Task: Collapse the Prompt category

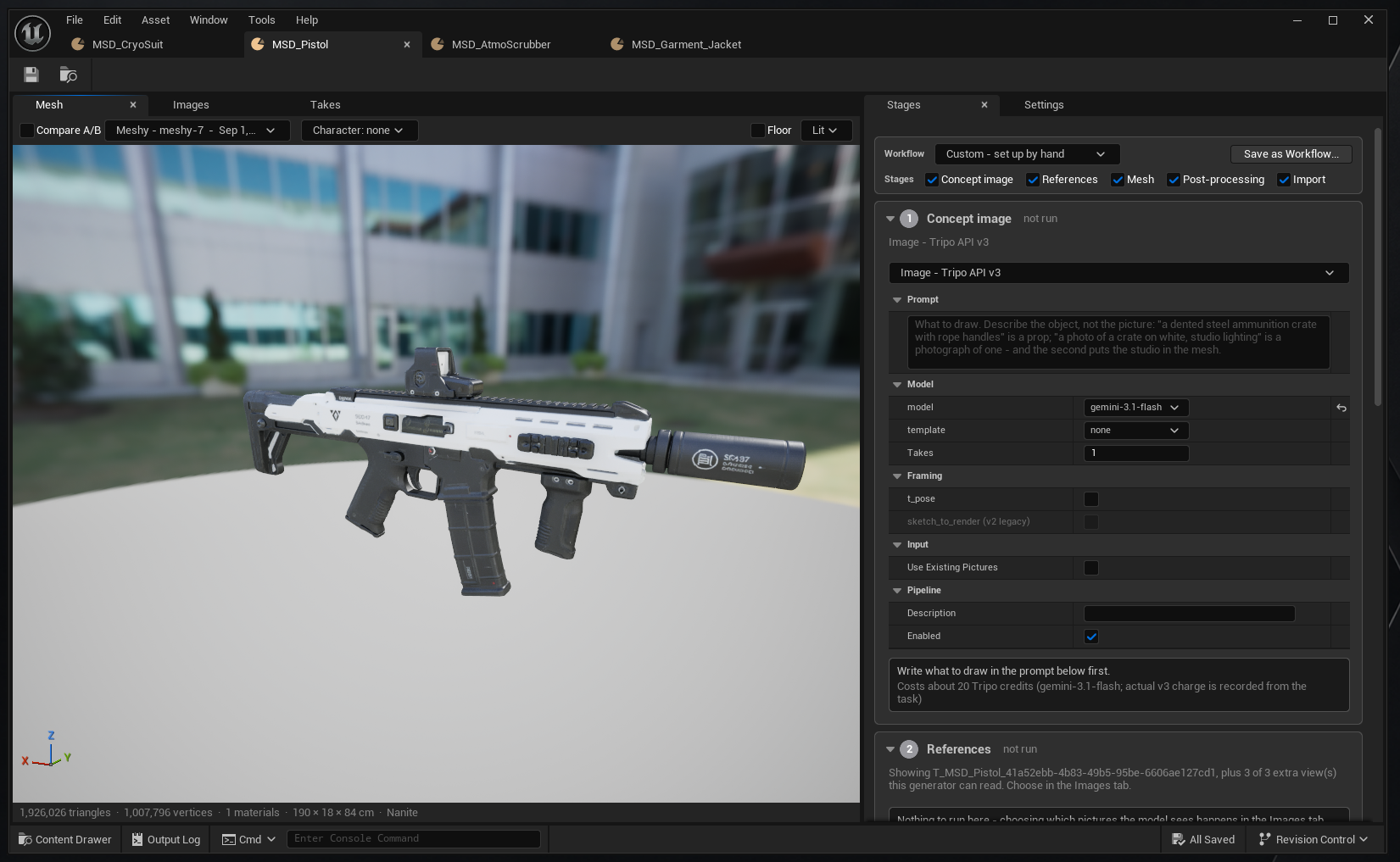Action: 897,300
